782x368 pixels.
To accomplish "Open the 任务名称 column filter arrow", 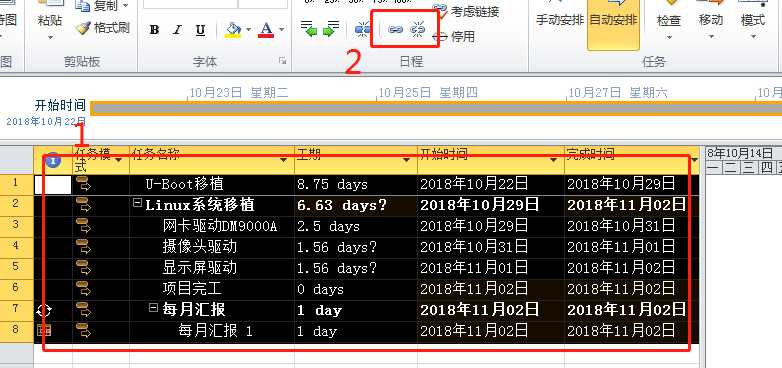I will tap(284, 160).
